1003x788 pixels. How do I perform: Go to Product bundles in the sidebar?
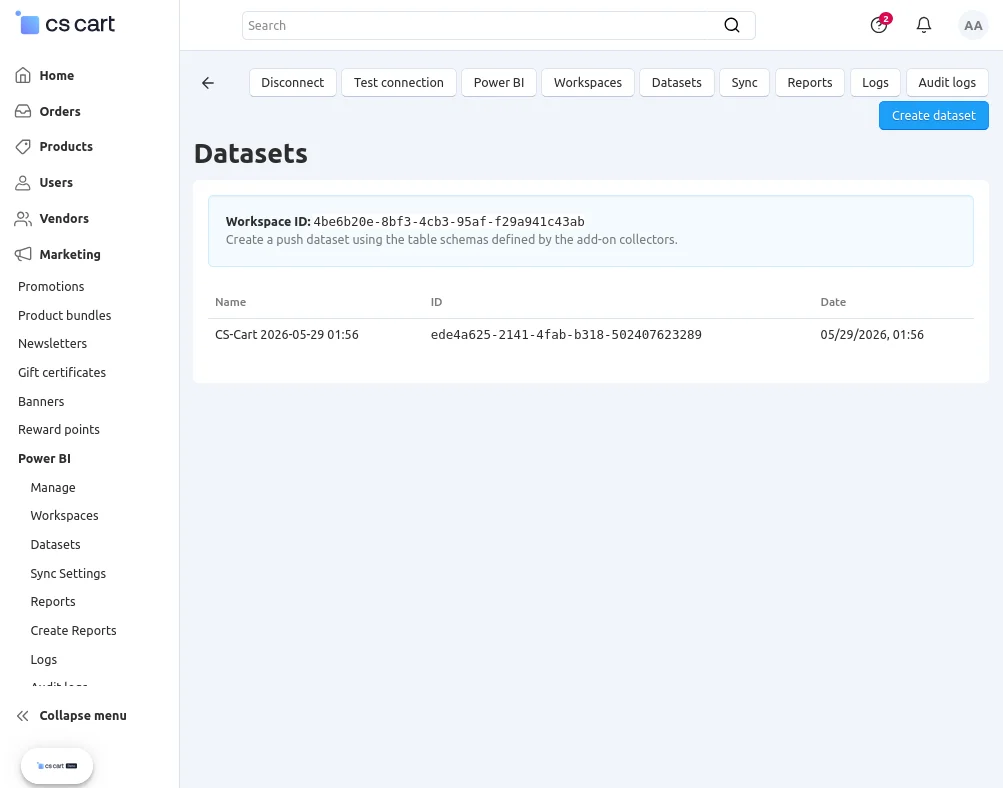(65, 315)
